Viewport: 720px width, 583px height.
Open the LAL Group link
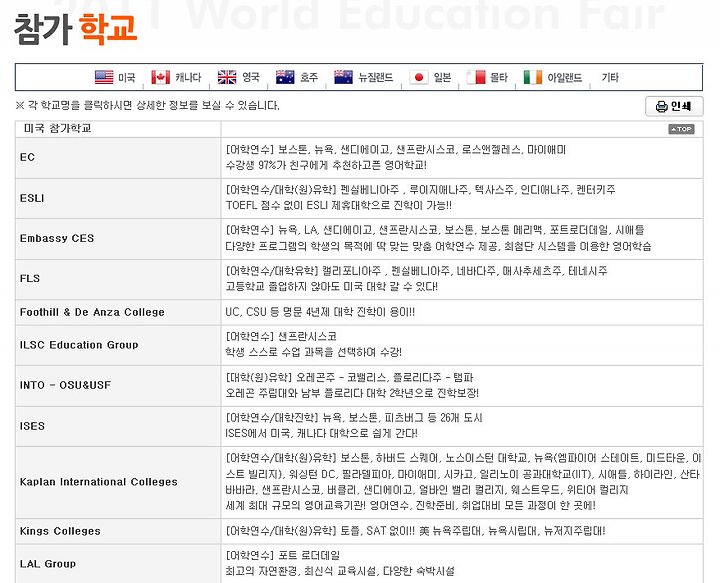pyautogui.click(x=48, y=564)
